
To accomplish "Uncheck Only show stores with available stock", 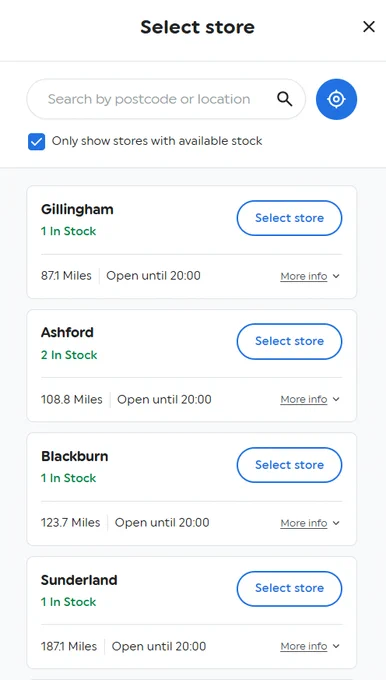I will [x=36, y=141].
